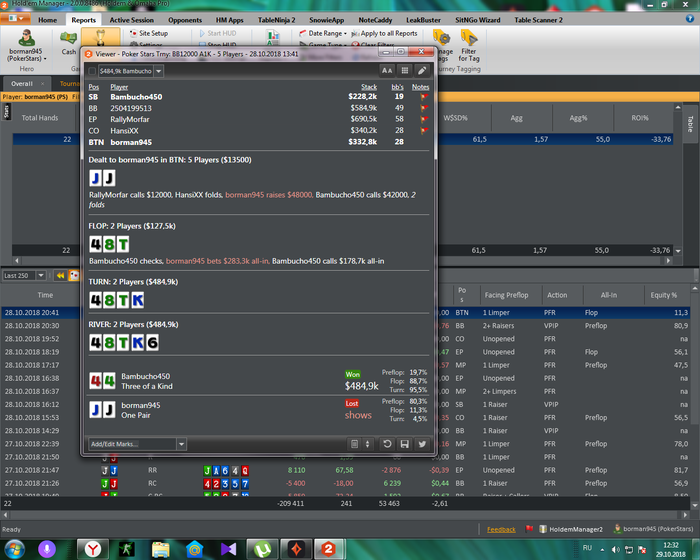Image resolution: width=700 pixels, height=560 pixels.
Task: Sort by the Facing Preflop column header
Action: 506,295
